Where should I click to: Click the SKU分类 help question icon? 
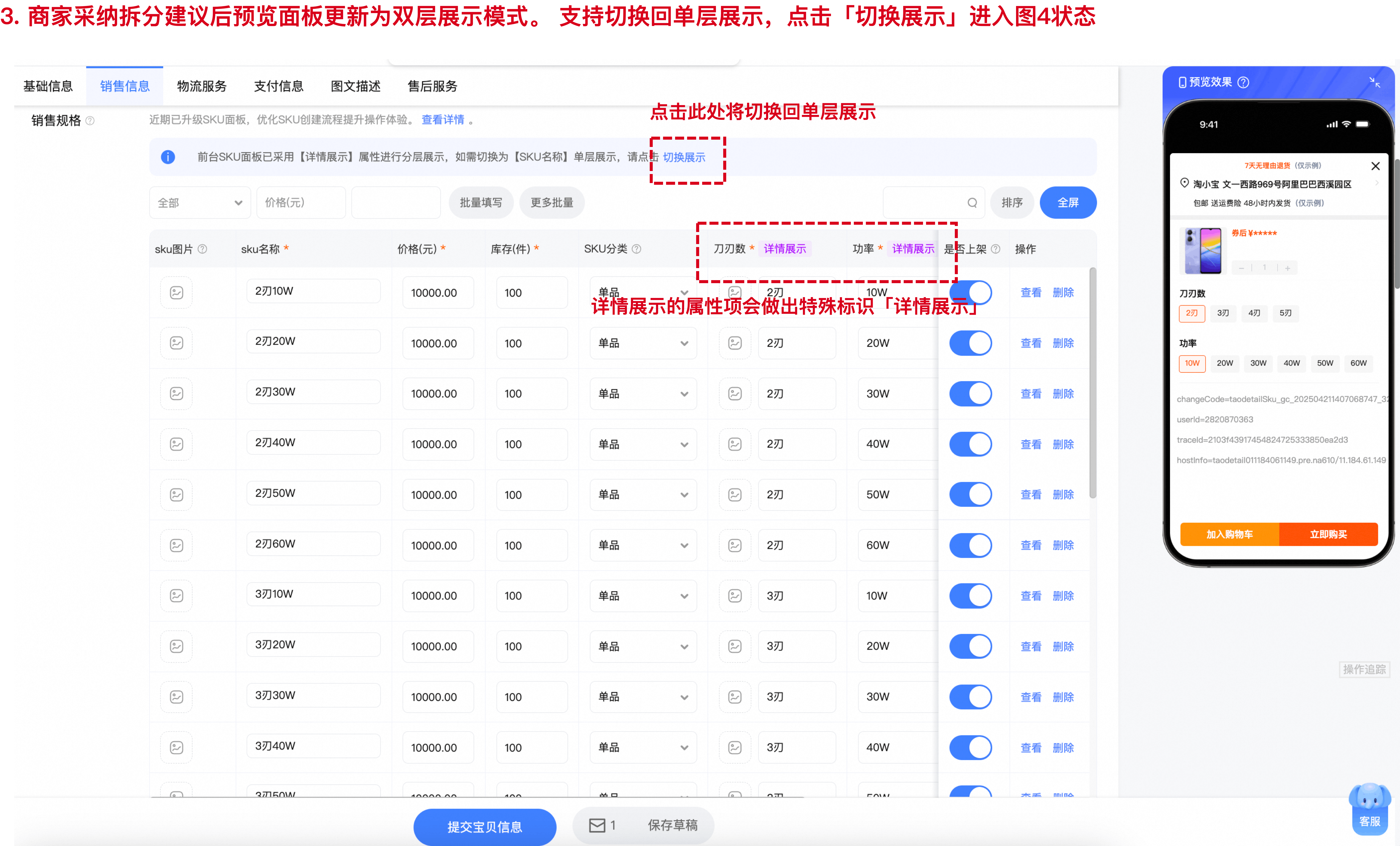click(x=636, y=249)
